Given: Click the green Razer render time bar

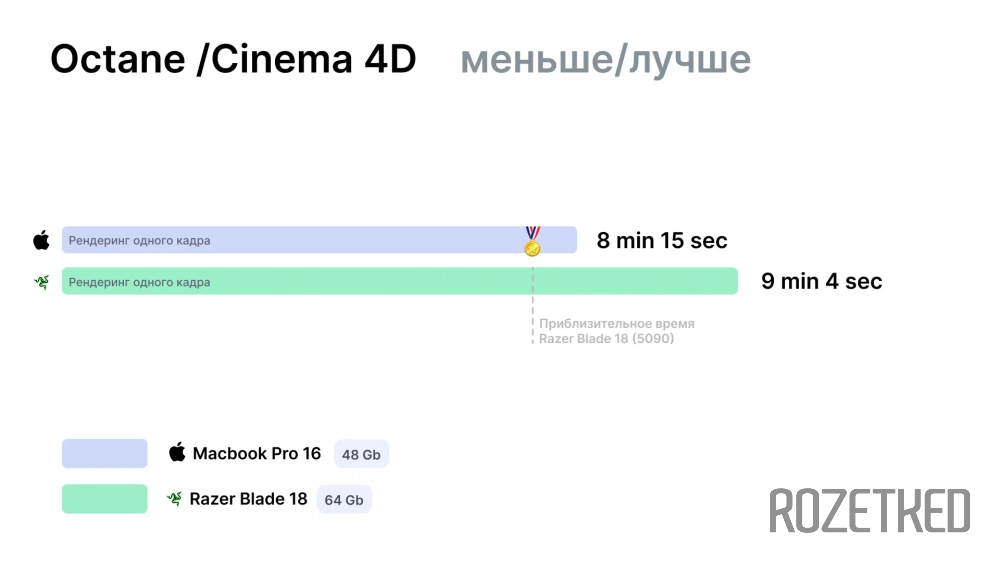Looking at the screenshot, I should (400, 281).
